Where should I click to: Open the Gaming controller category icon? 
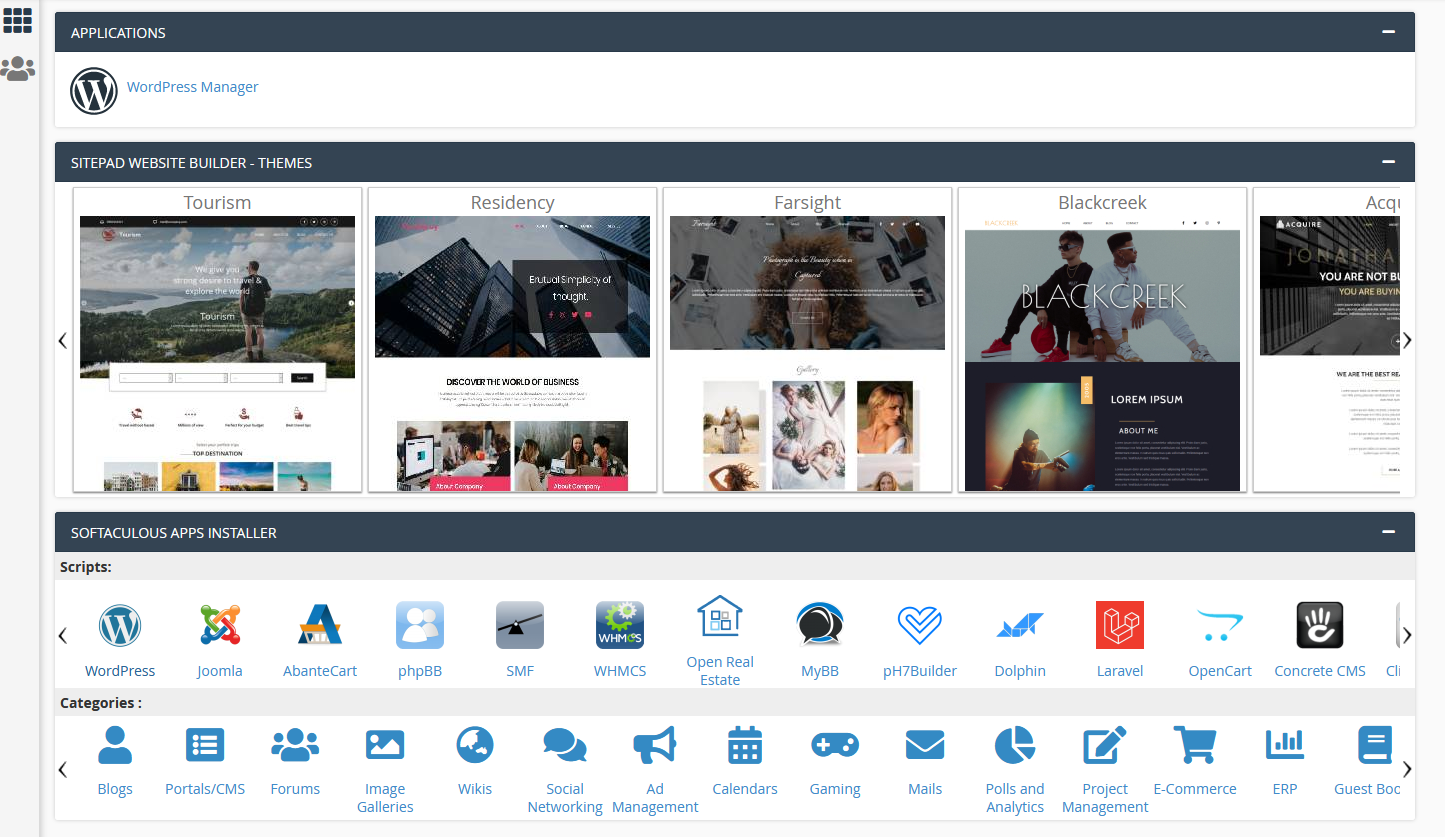coord(835,745)
